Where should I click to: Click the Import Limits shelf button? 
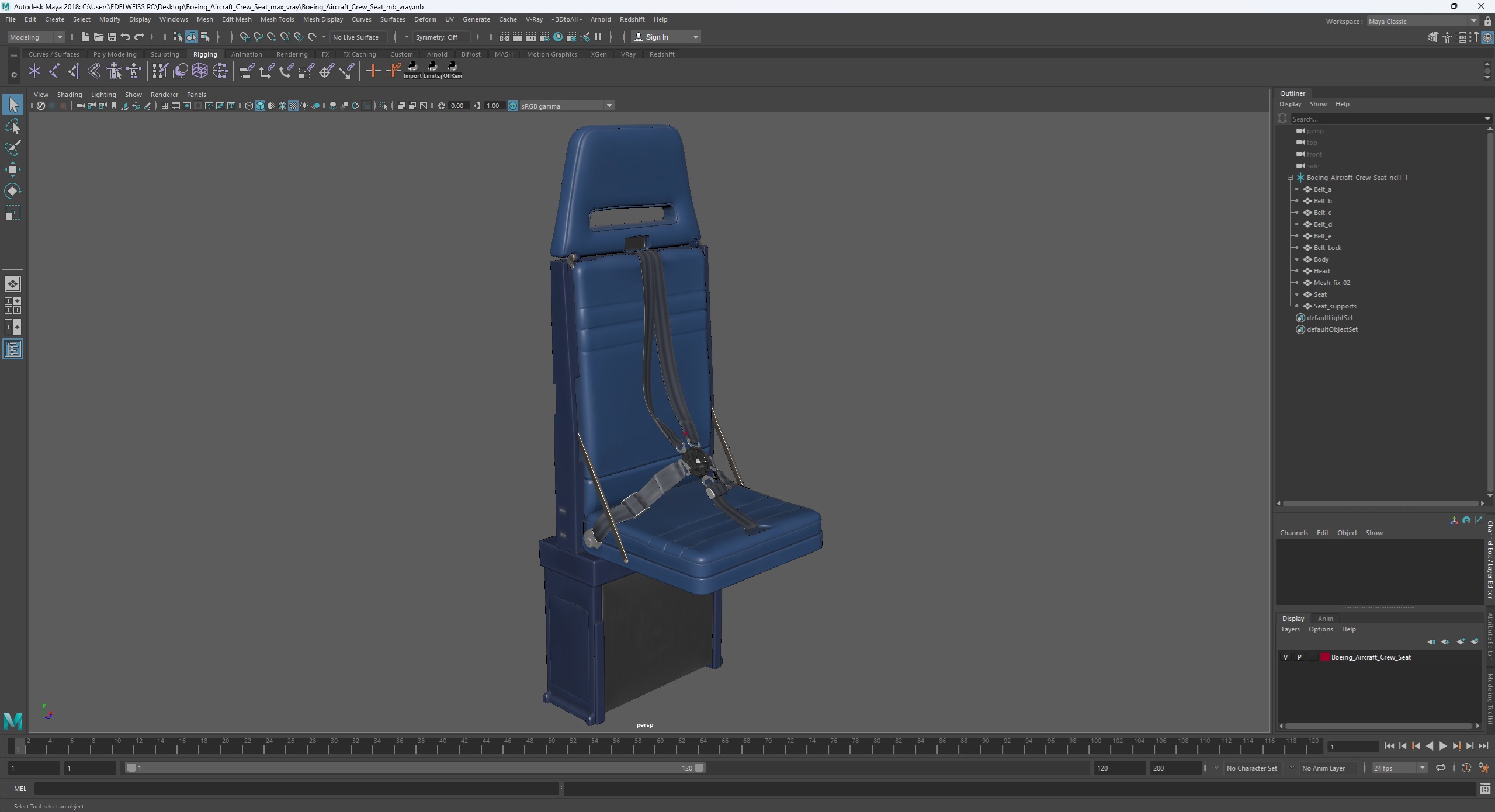click(413, 71)
